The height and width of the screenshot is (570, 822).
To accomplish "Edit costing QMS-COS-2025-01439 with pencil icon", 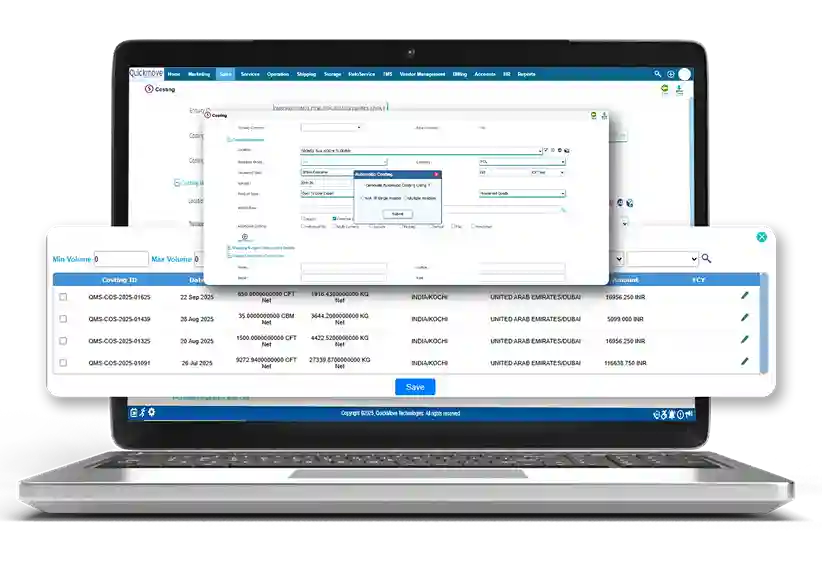I will click(745, 318).
